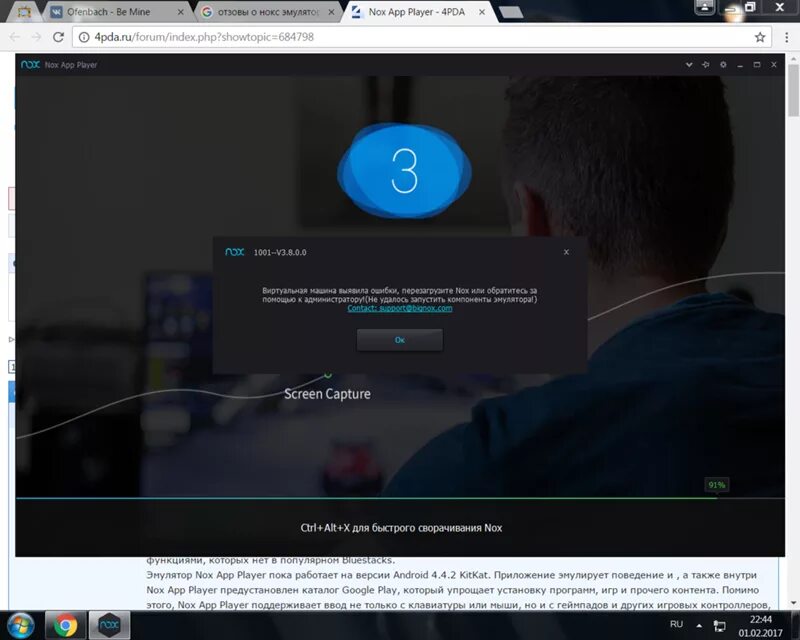Show hidden system tray icons

(699, 625)
